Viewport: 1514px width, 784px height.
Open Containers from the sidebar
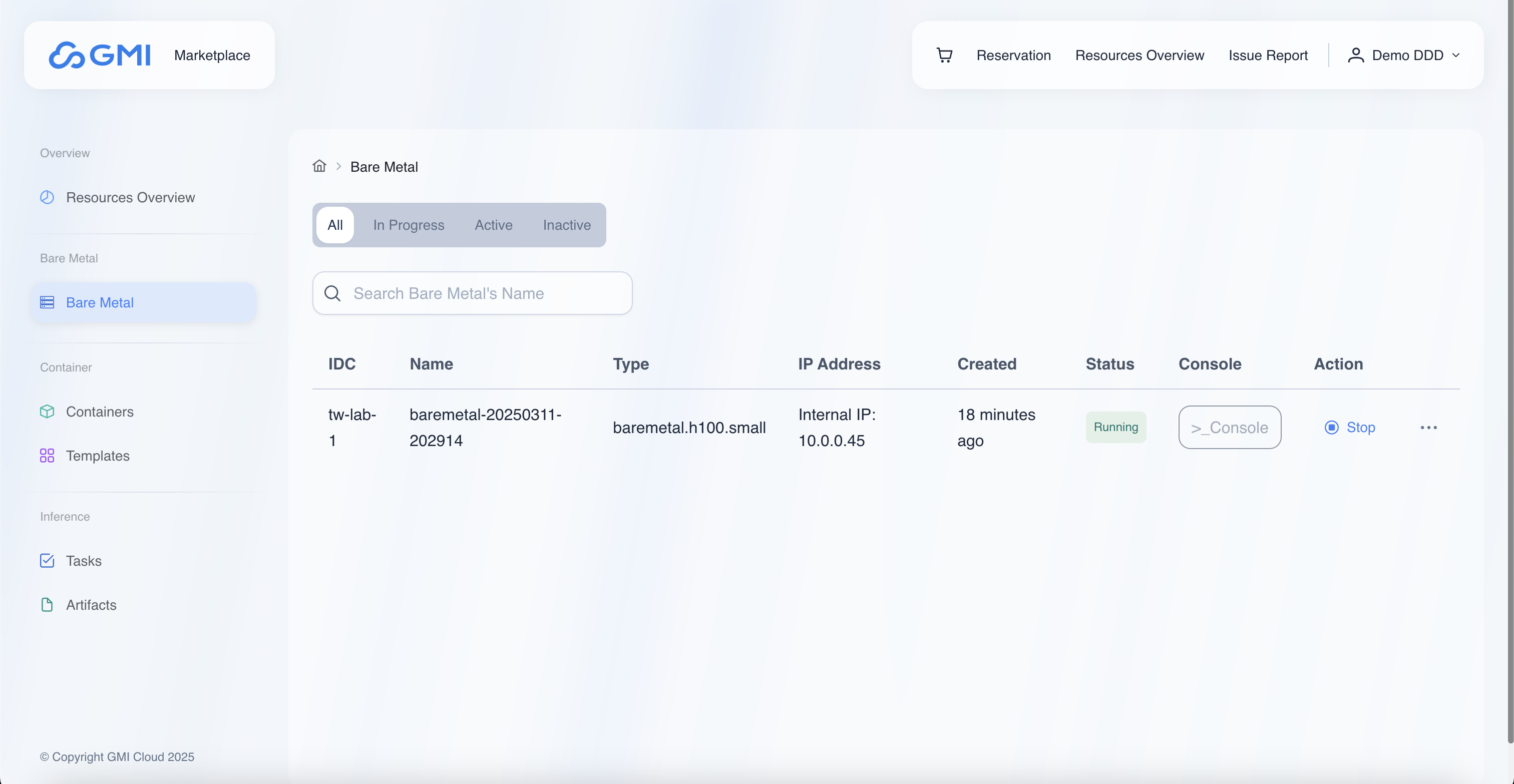click(x=144, y=412)
